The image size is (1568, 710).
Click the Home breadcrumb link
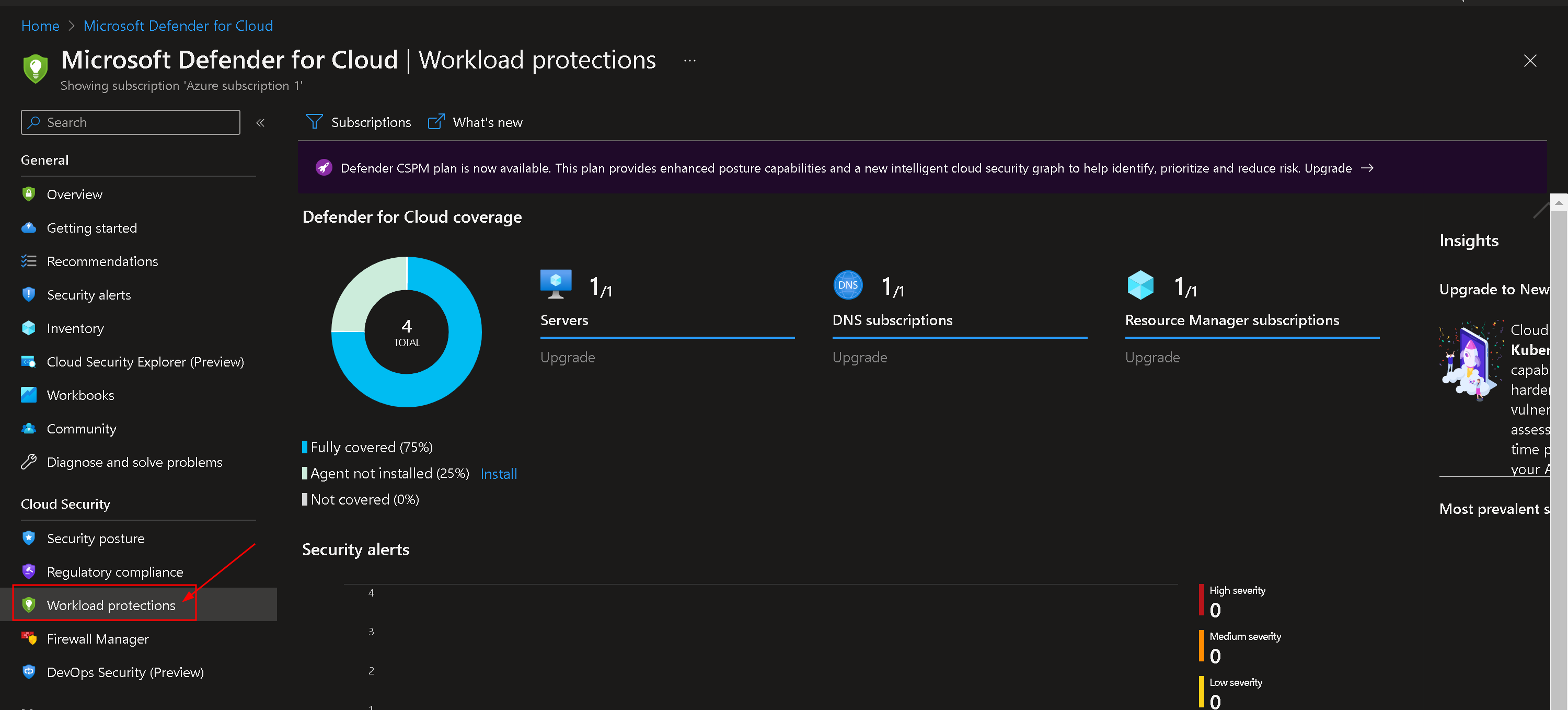[x=40, y=26]
